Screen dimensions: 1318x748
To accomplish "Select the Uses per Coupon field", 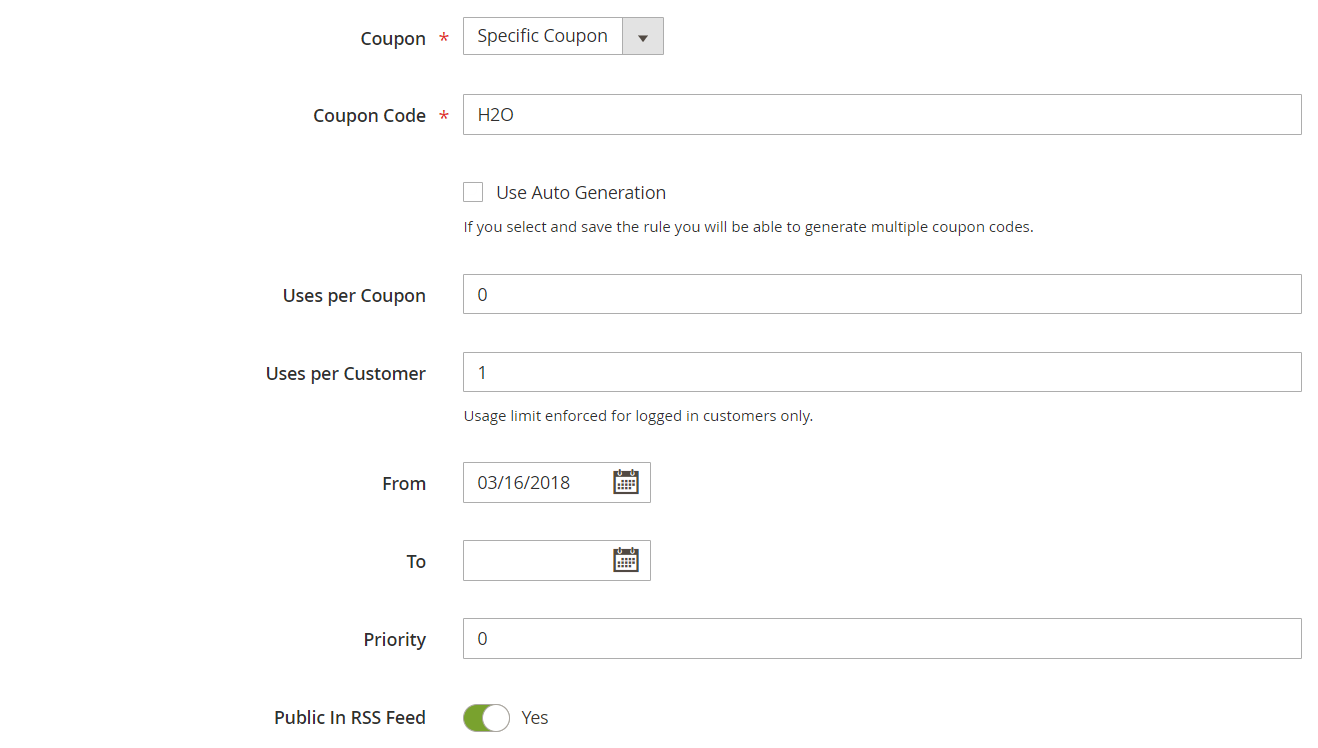I will [x=882, y=294].
